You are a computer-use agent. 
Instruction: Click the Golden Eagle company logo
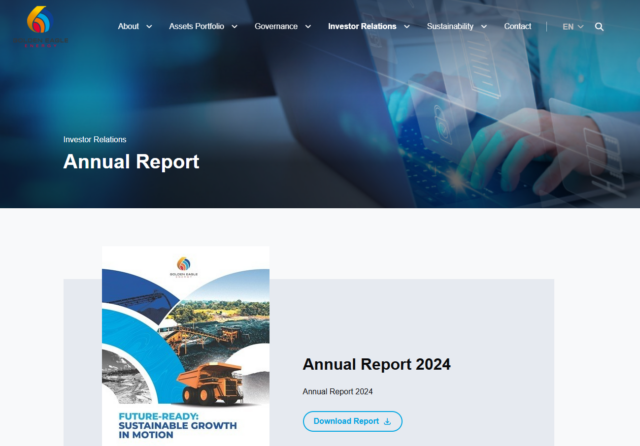(x=38, y=26)
